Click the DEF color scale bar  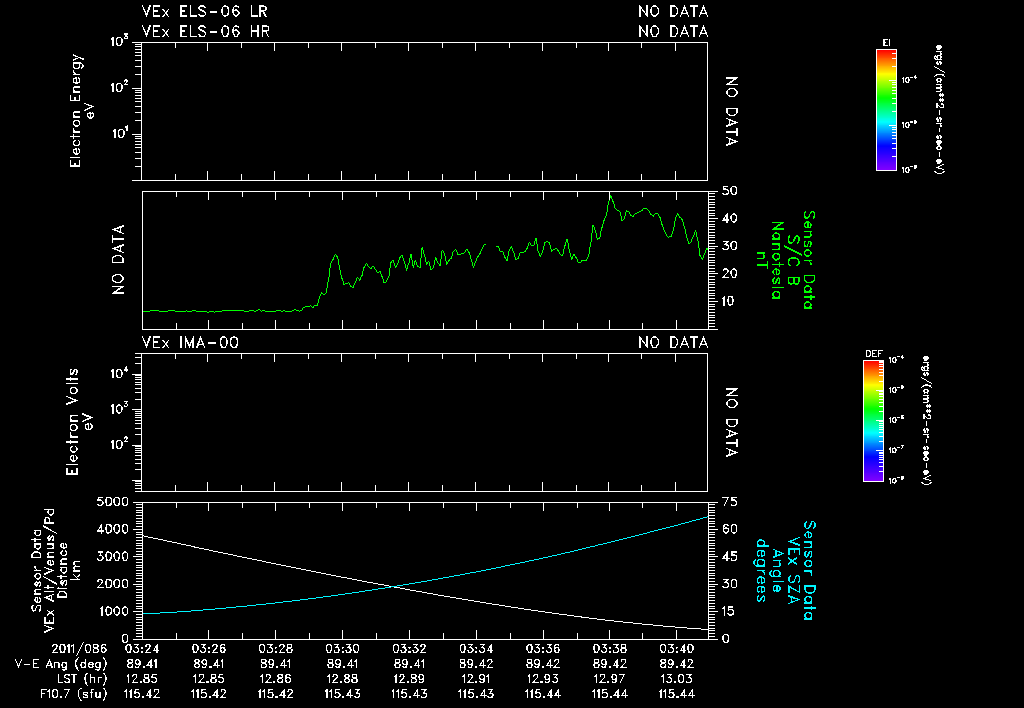point(873,421)
